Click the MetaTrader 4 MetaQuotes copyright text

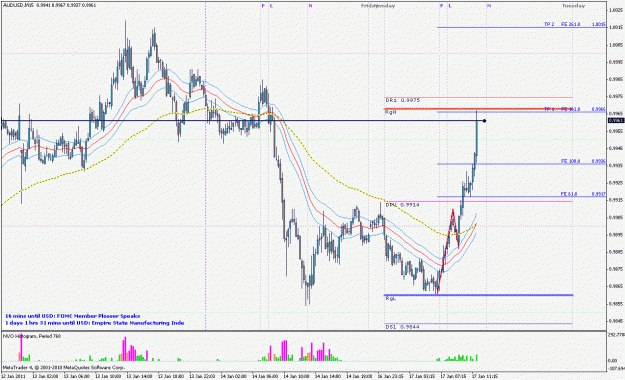point(64,367)
